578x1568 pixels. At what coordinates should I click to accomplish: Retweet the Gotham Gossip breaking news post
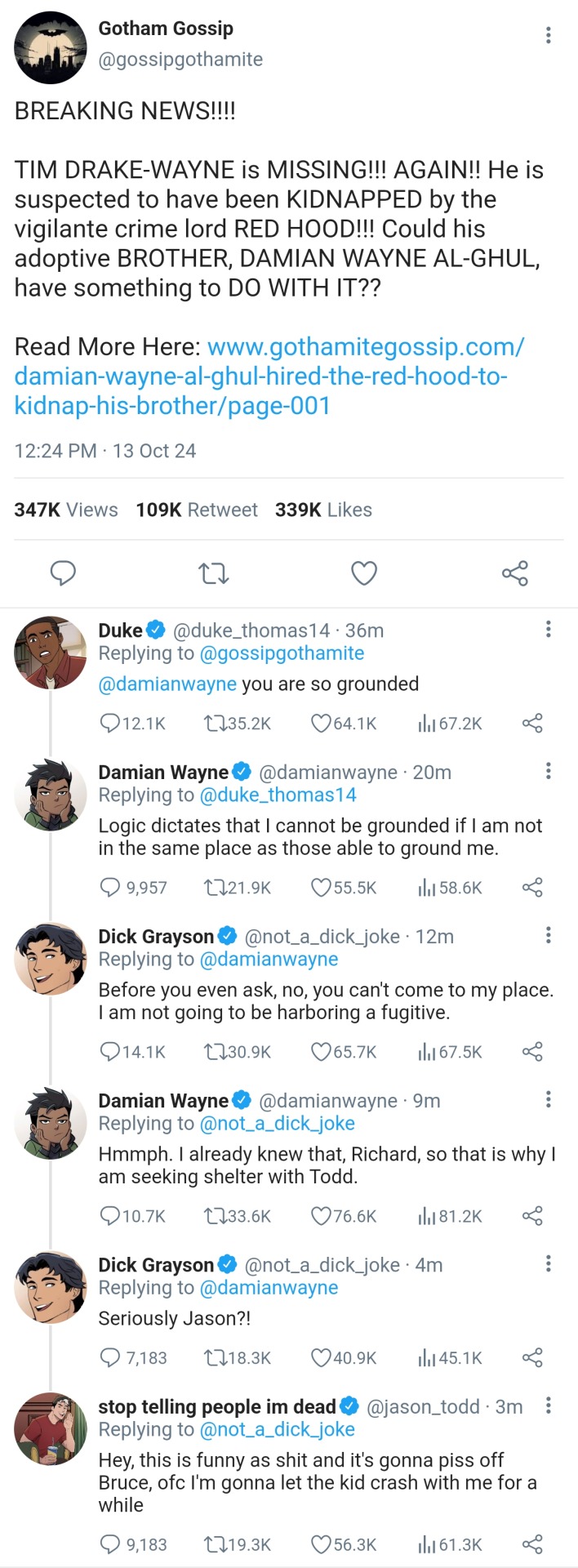point(214,573)
